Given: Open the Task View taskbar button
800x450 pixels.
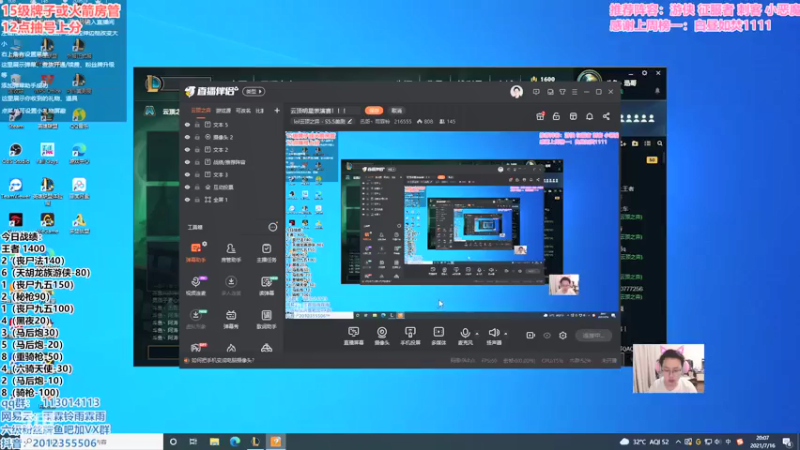Looking at the screenshot, I should 193,441.
